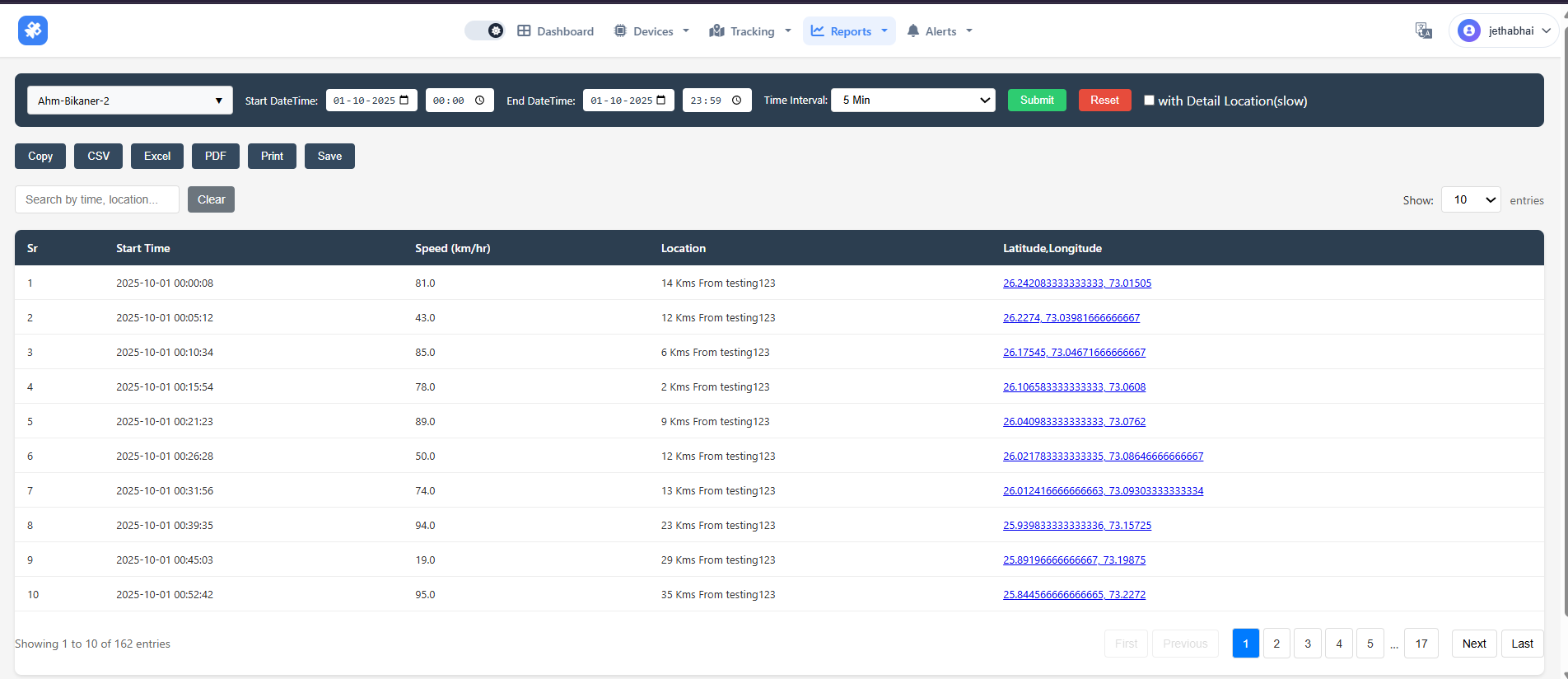The width and height of the screenshot is (1568, 679).
Task: Click the user avatar icon
Action: tap(1468, 30)
